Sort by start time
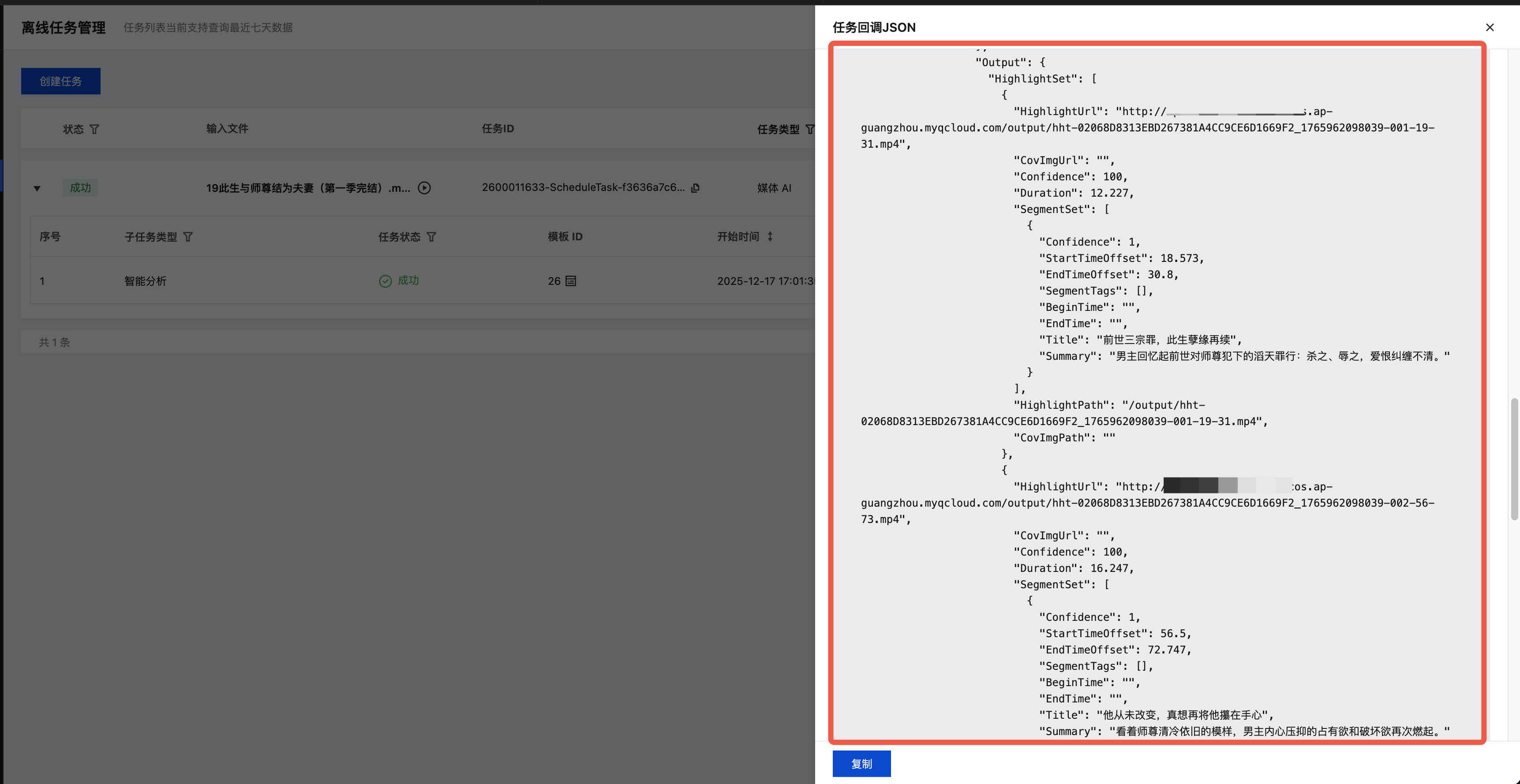This screenshot has height=784, width=1520. pos(770,236)
